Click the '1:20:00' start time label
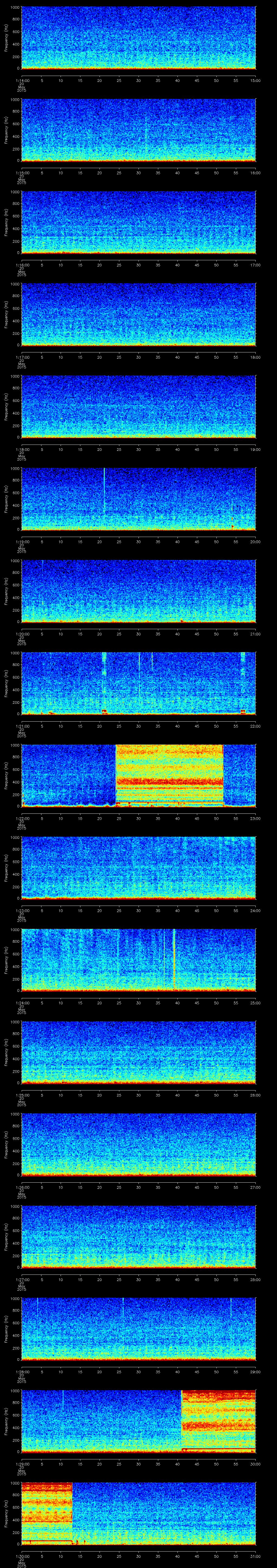Screen dimensions: 277x1568 pos(22,634)
